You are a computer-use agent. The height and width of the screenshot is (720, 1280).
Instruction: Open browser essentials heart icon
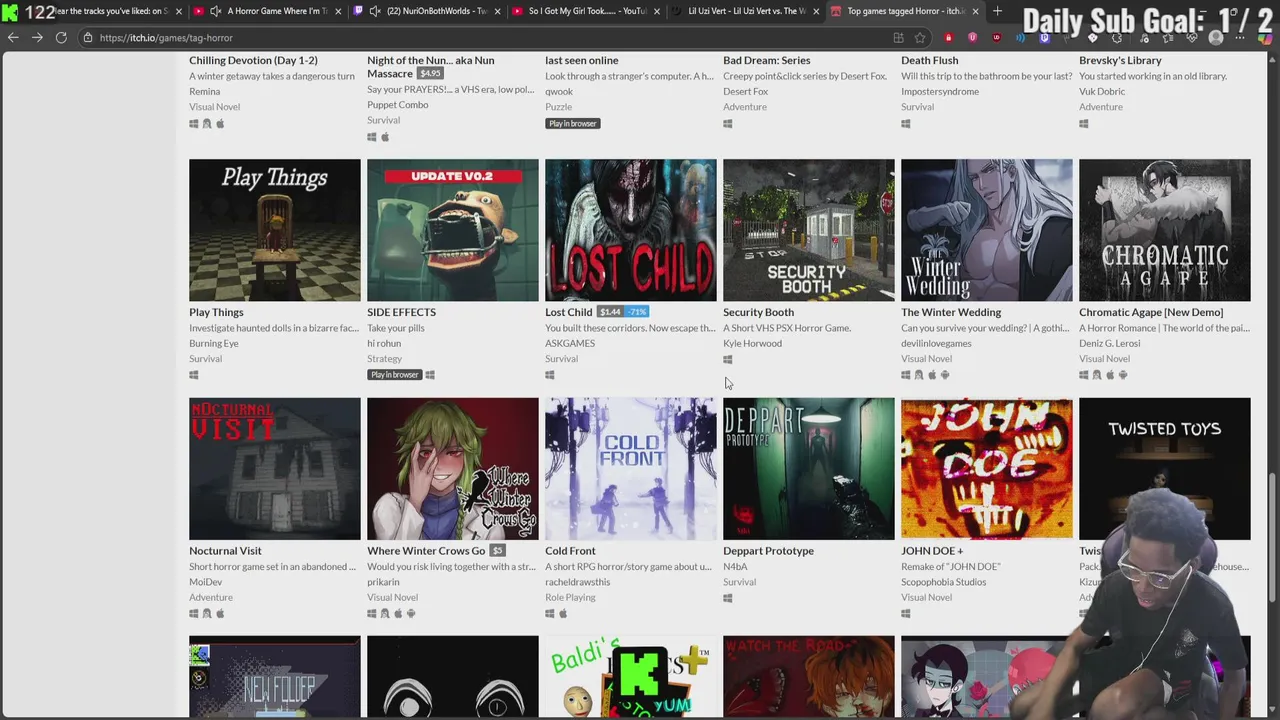coord(1192,38)
